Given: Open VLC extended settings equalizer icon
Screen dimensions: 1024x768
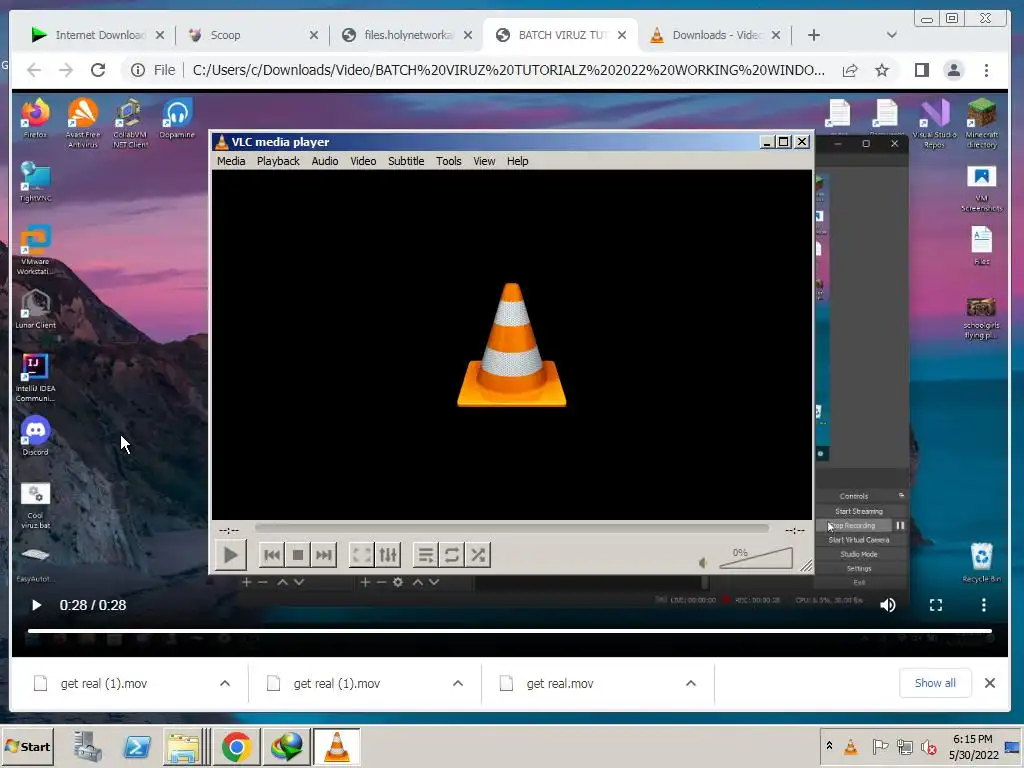Looking at the screenshot, I should (388, 555).
